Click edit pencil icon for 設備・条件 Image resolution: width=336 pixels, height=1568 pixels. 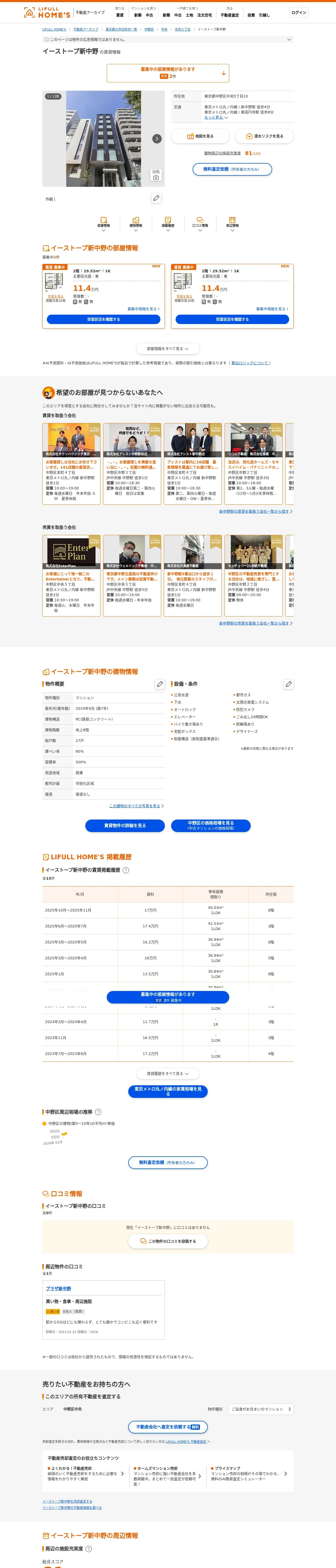[288, 684]
